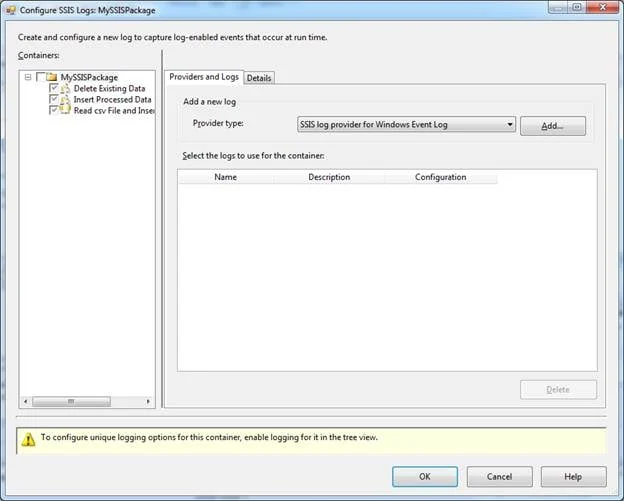624x501 pixels.
Task: Click the Name column header
Action: tap(226, 177)
